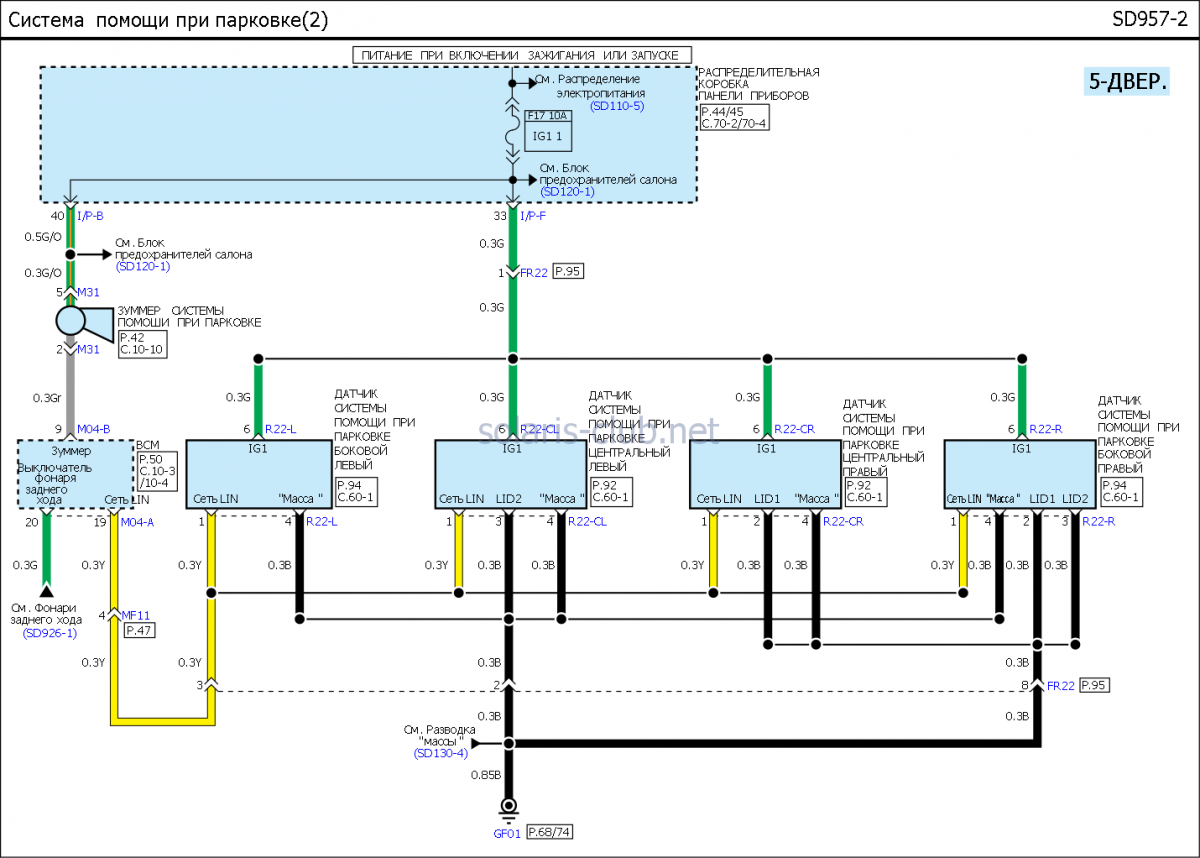Click the FR22 label at pin 8

[1060, 686]
